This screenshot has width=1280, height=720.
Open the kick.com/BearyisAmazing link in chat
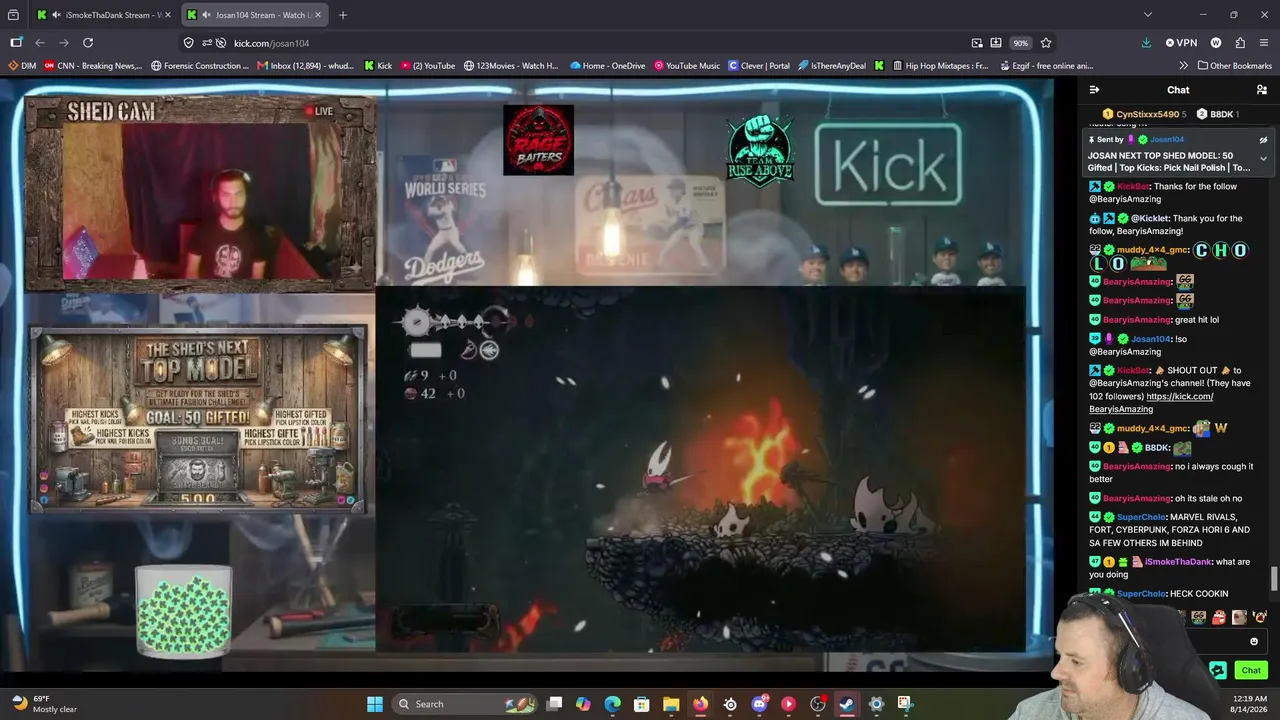tap(1150, 402)
